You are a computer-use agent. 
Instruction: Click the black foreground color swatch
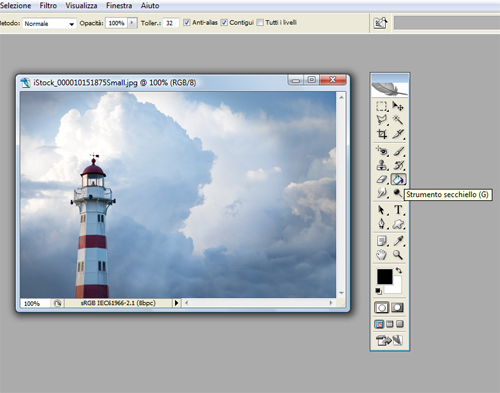[x=384, y=277]
